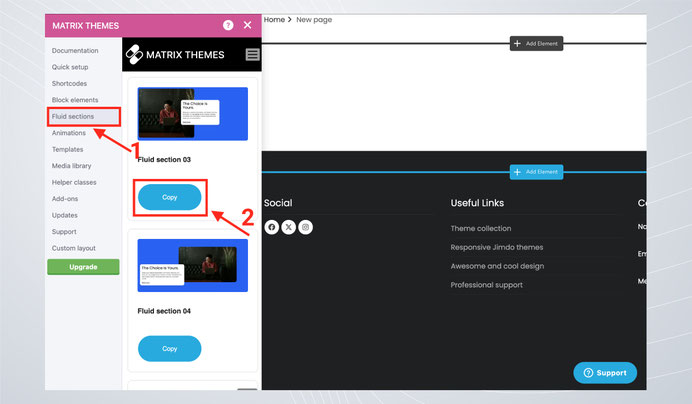Click the blue Support chat button
The width and height of the screenshot is (692, 404).
(605, 373)
